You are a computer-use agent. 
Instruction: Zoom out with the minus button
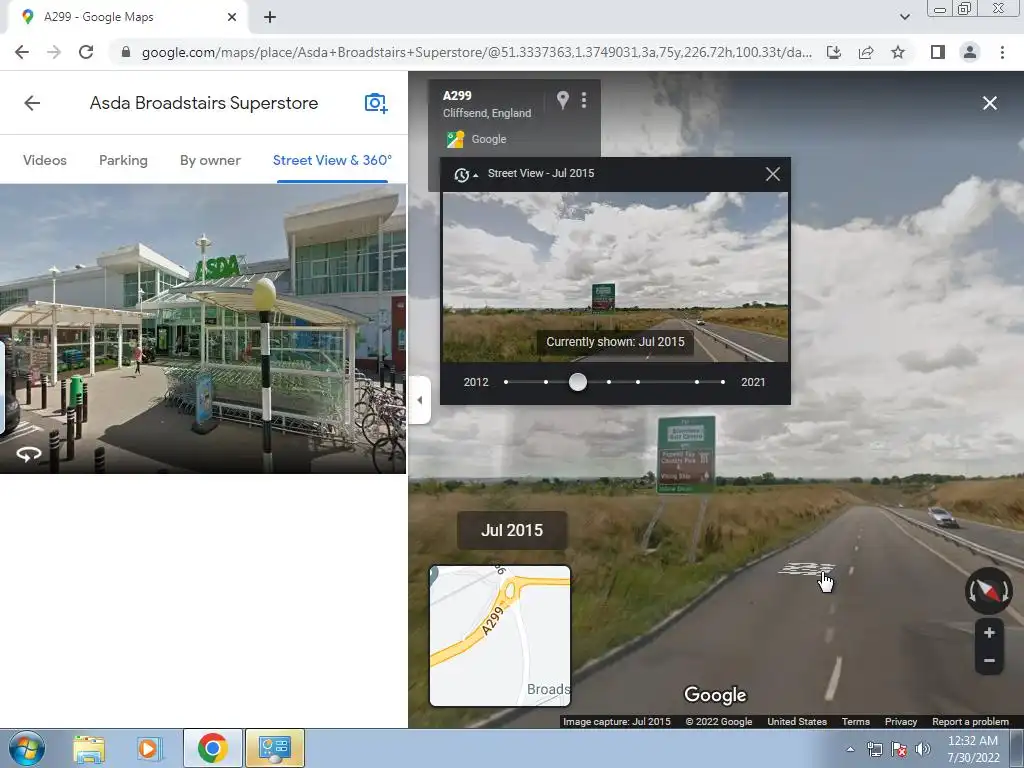[989, 660]
